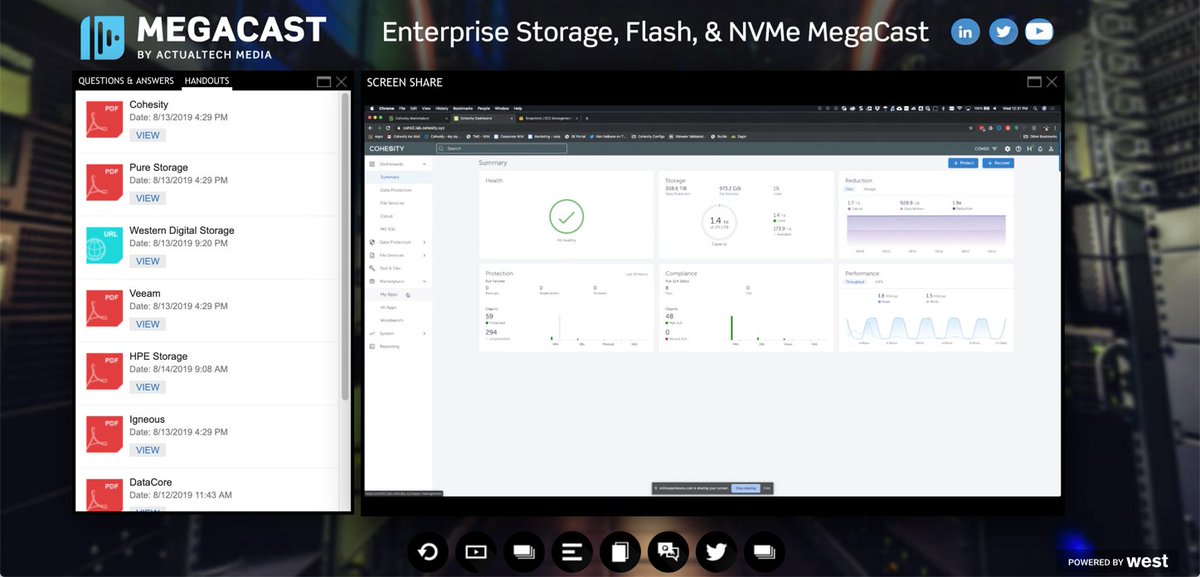This screenshot has width=1200, height=577.
Task: Switch to the Questions & Answers tab
Action: tap(126, 81)
